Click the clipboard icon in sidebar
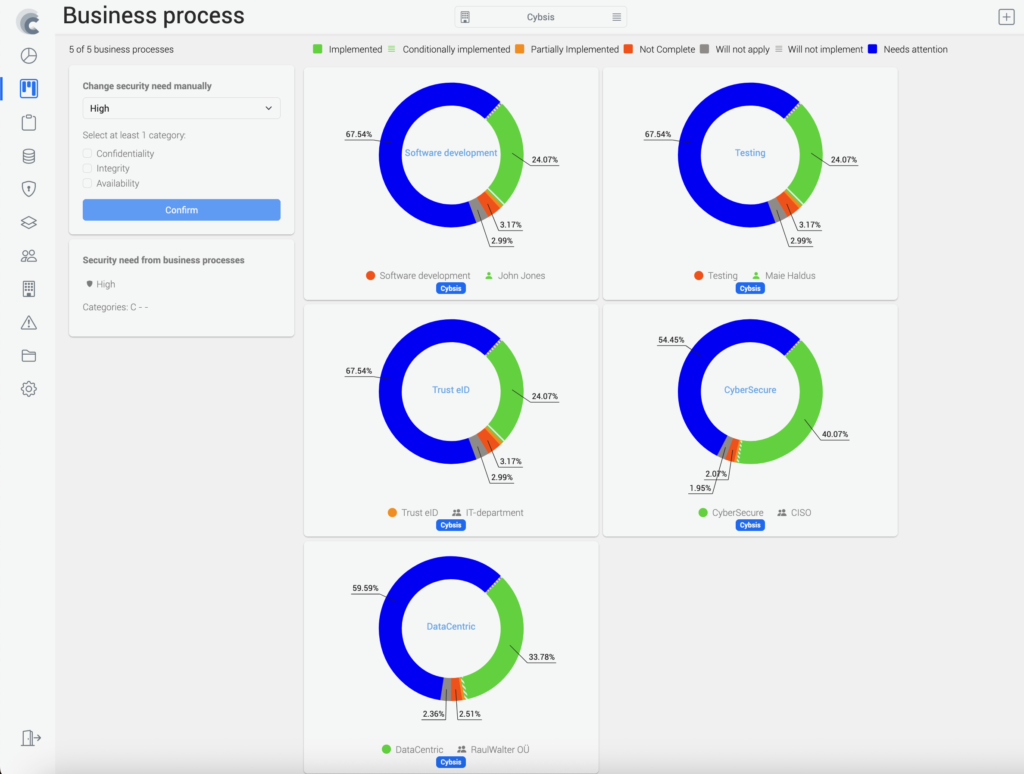 pyautogui.click(x=29, y=123)
